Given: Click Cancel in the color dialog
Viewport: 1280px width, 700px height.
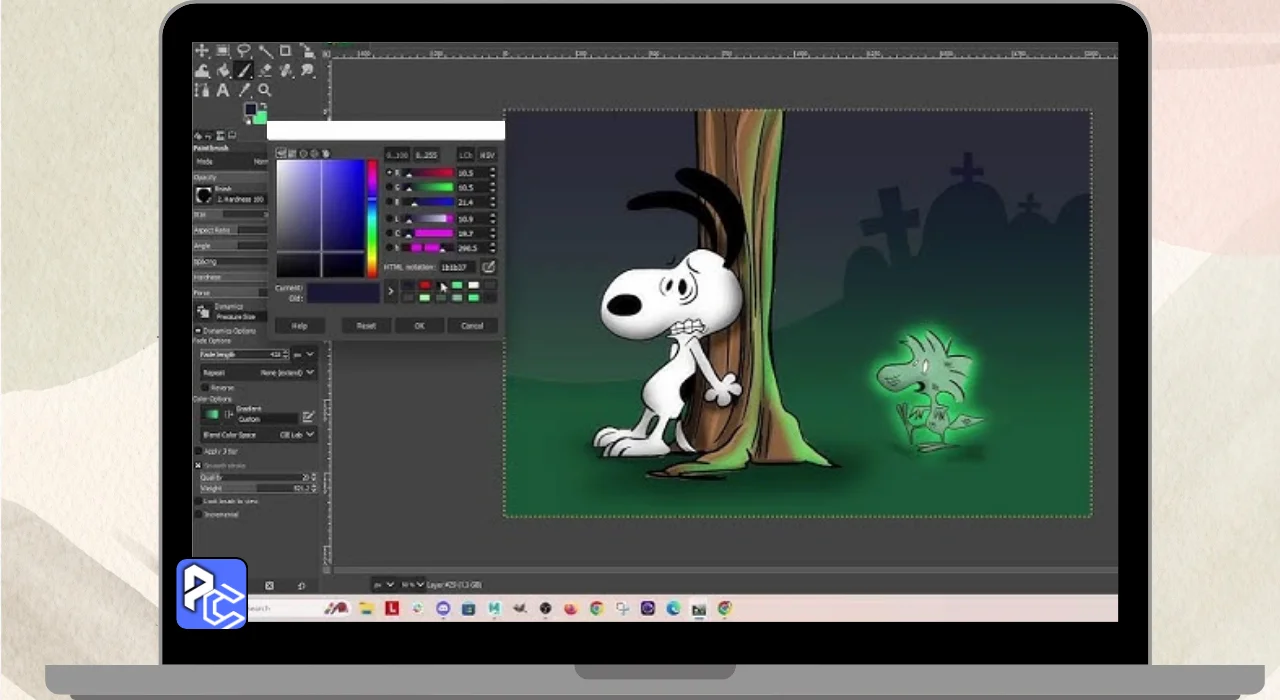Looking at the screenshot, I should [472, 326].
